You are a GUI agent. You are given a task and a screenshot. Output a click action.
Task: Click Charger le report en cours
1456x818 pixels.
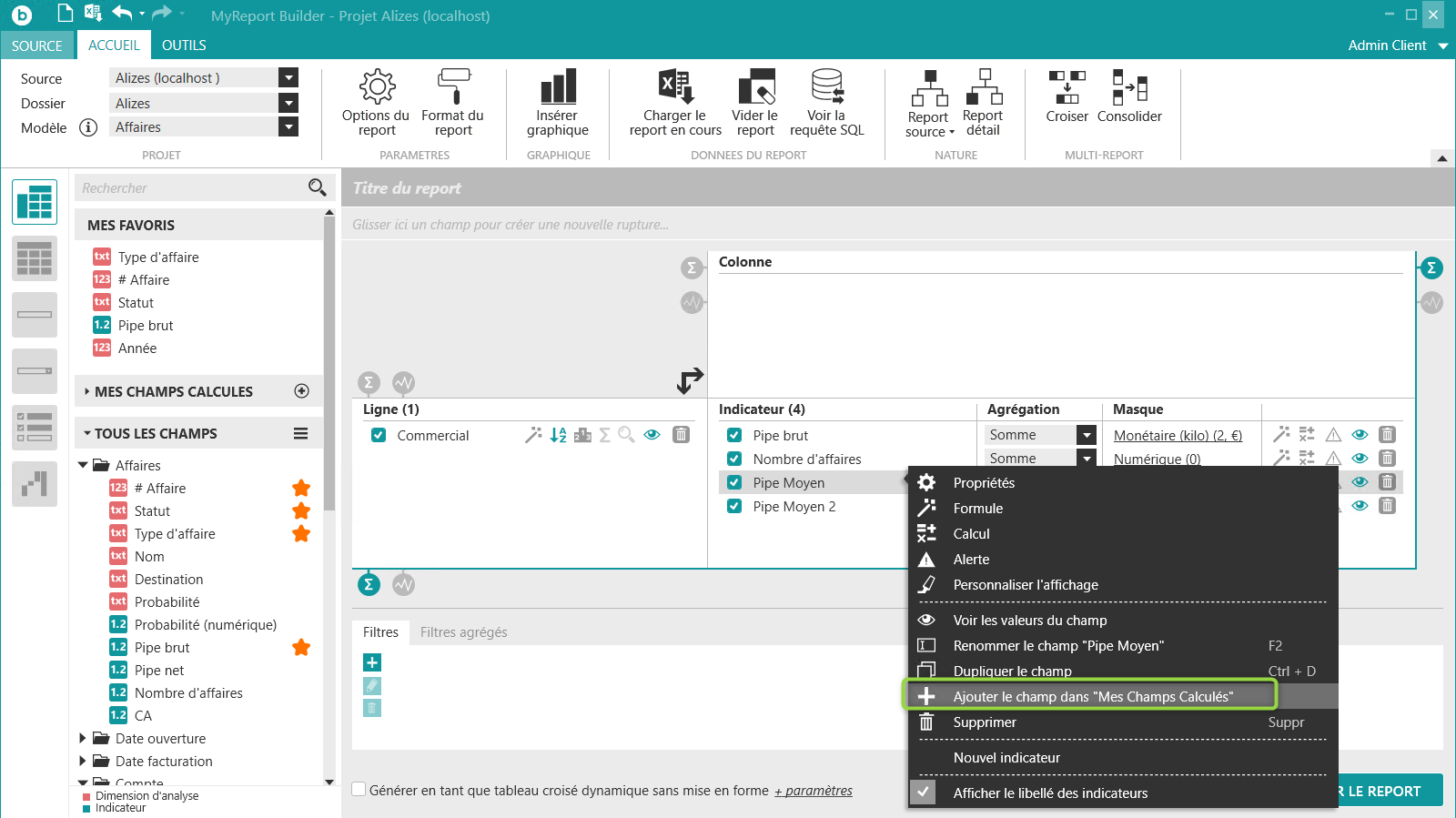click(x=675, y=103)
